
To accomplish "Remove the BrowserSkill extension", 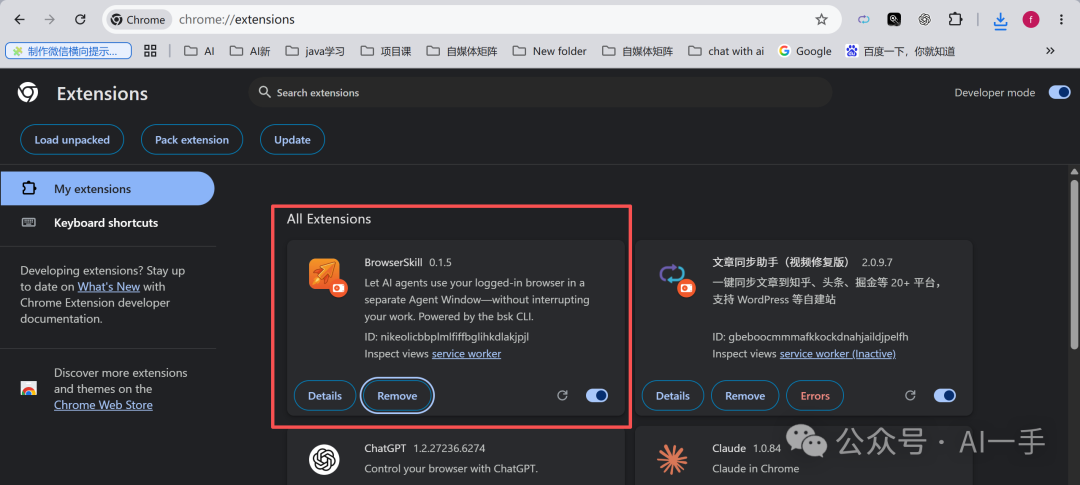I will click(397, 395).
